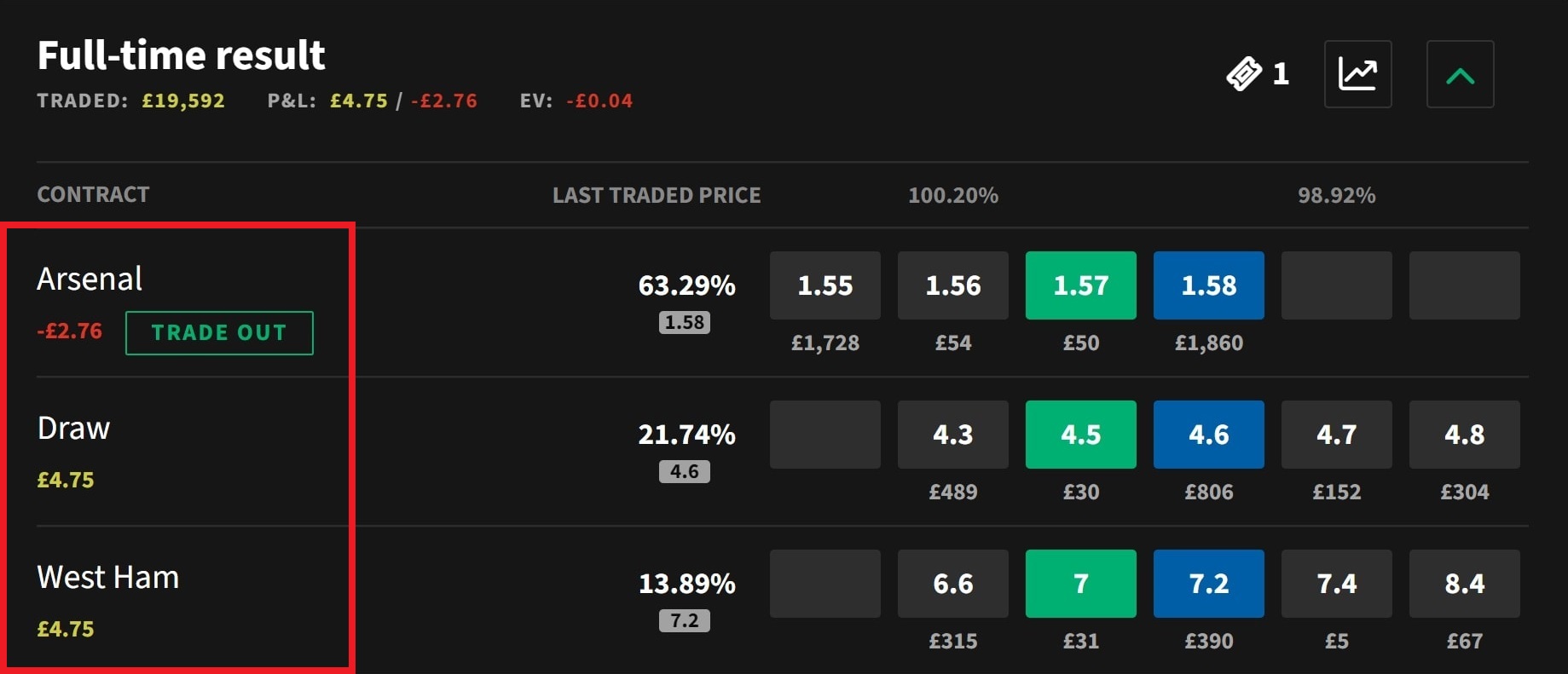The image size is (1568, 674).
Task: Select Arsenal green 1.57 price box
Action: tap(1080, 285)
